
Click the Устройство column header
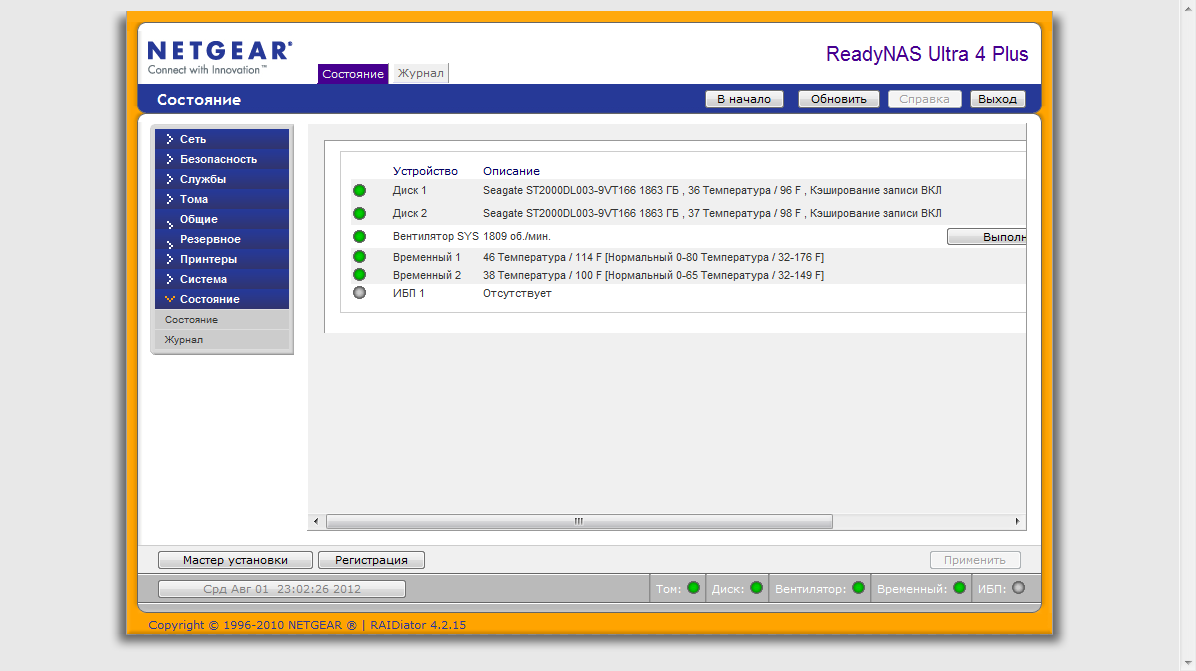tap(425, 171)
